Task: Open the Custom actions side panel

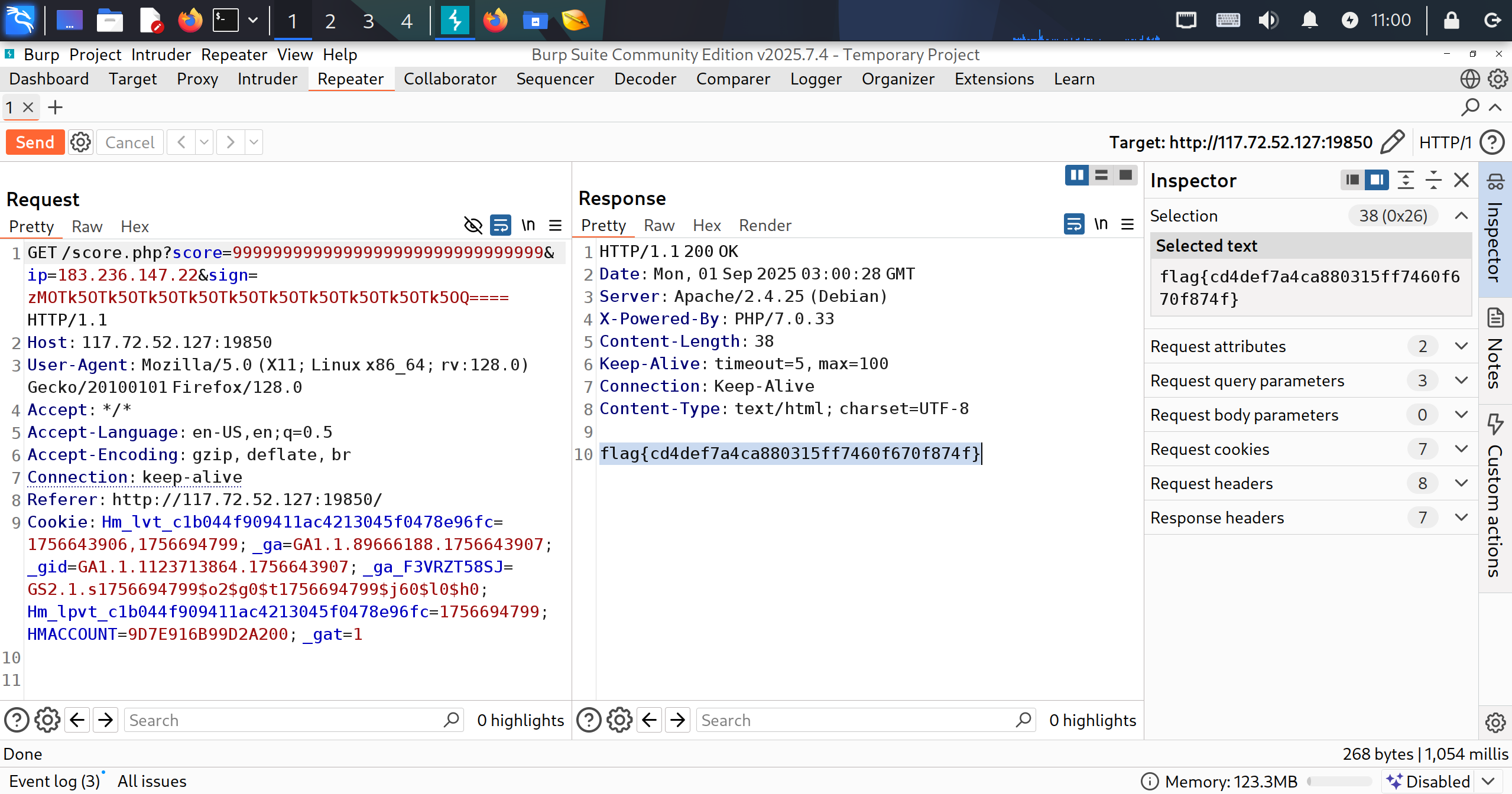Action: (x=1495, y=496)
